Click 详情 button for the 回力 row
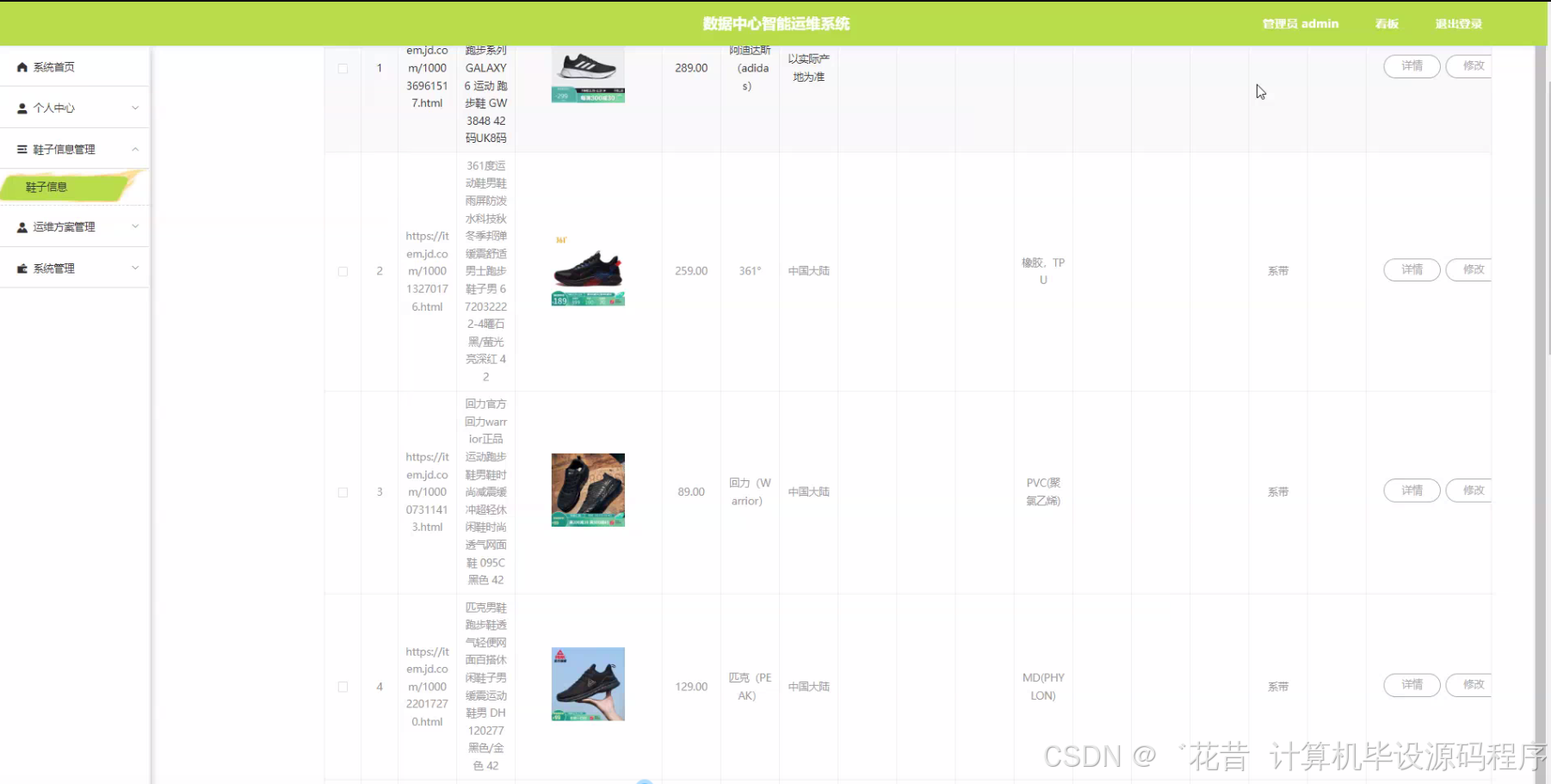The image size is (1551, 784). coord(1412,491)
